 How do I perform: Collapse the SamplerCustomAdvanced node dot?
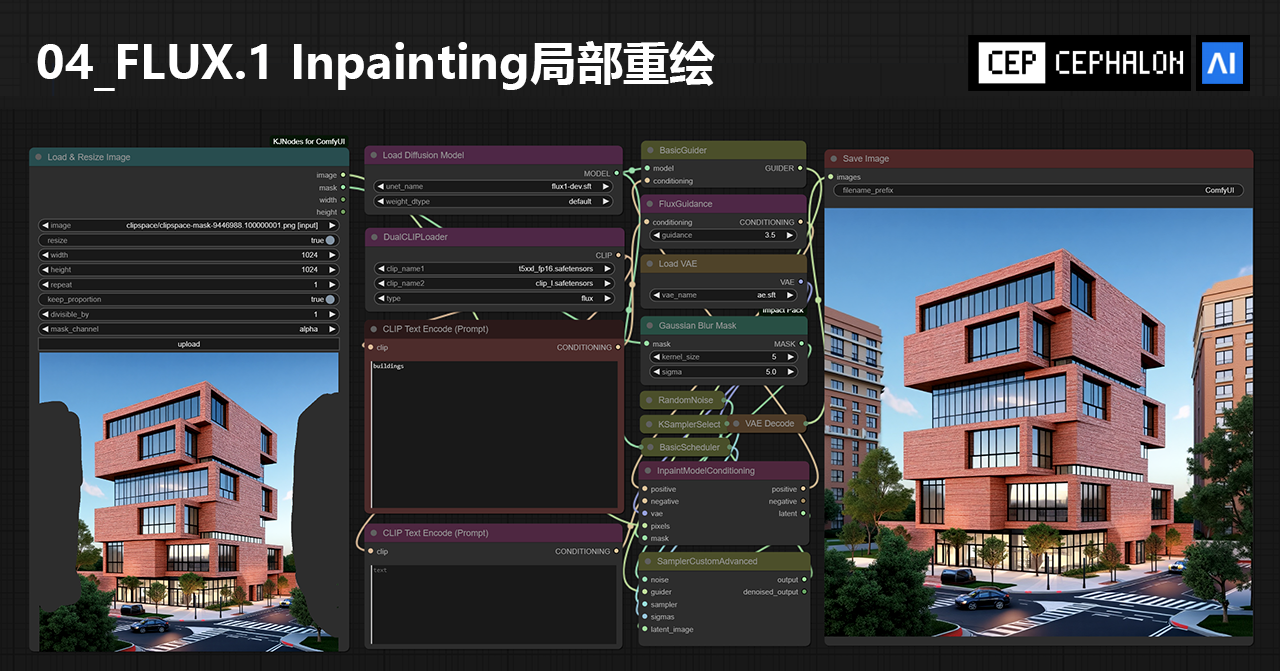649,561
